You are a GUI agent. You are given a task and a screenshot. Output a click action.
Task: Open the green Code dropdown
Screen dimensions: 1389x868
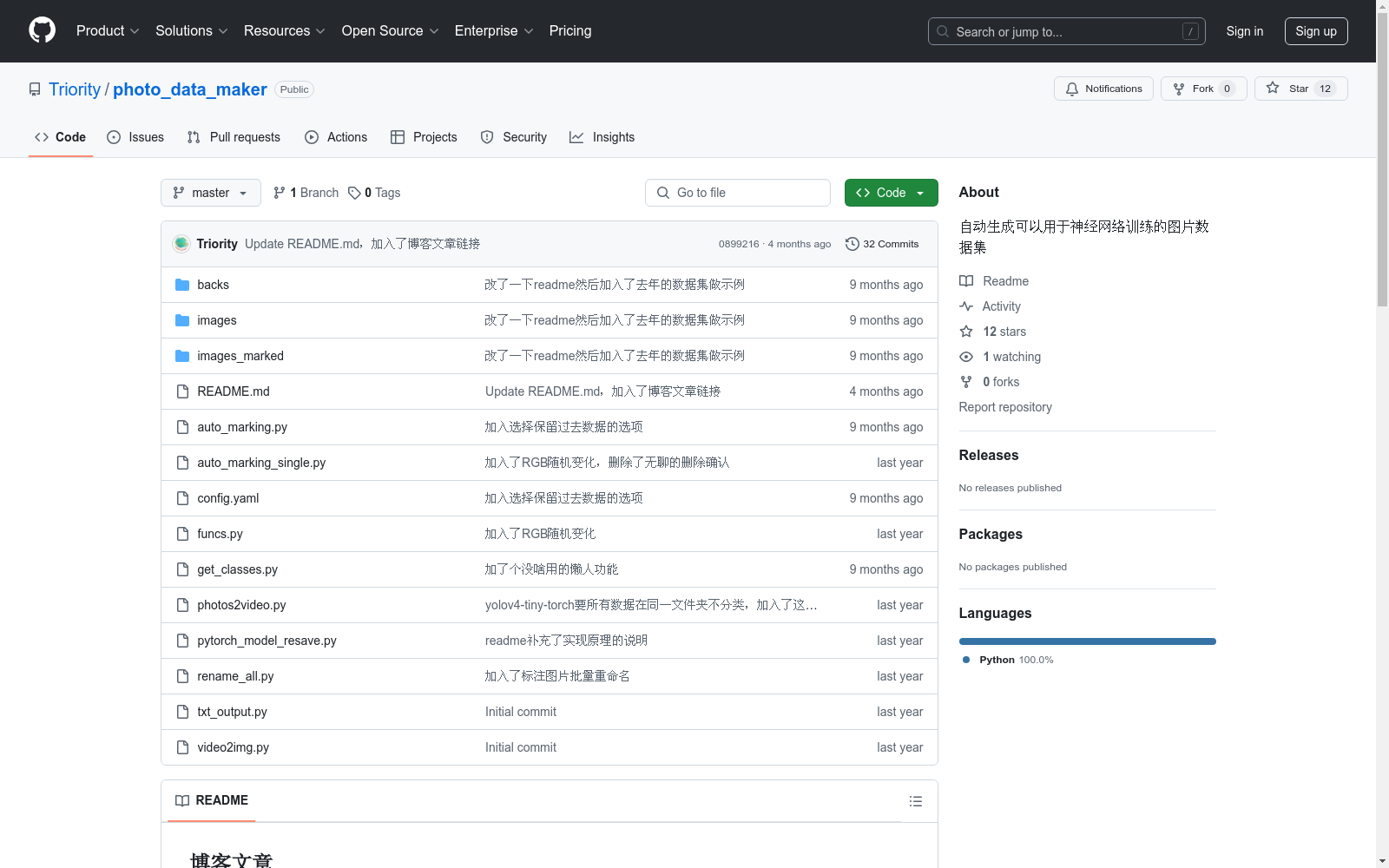pos(891,193)
